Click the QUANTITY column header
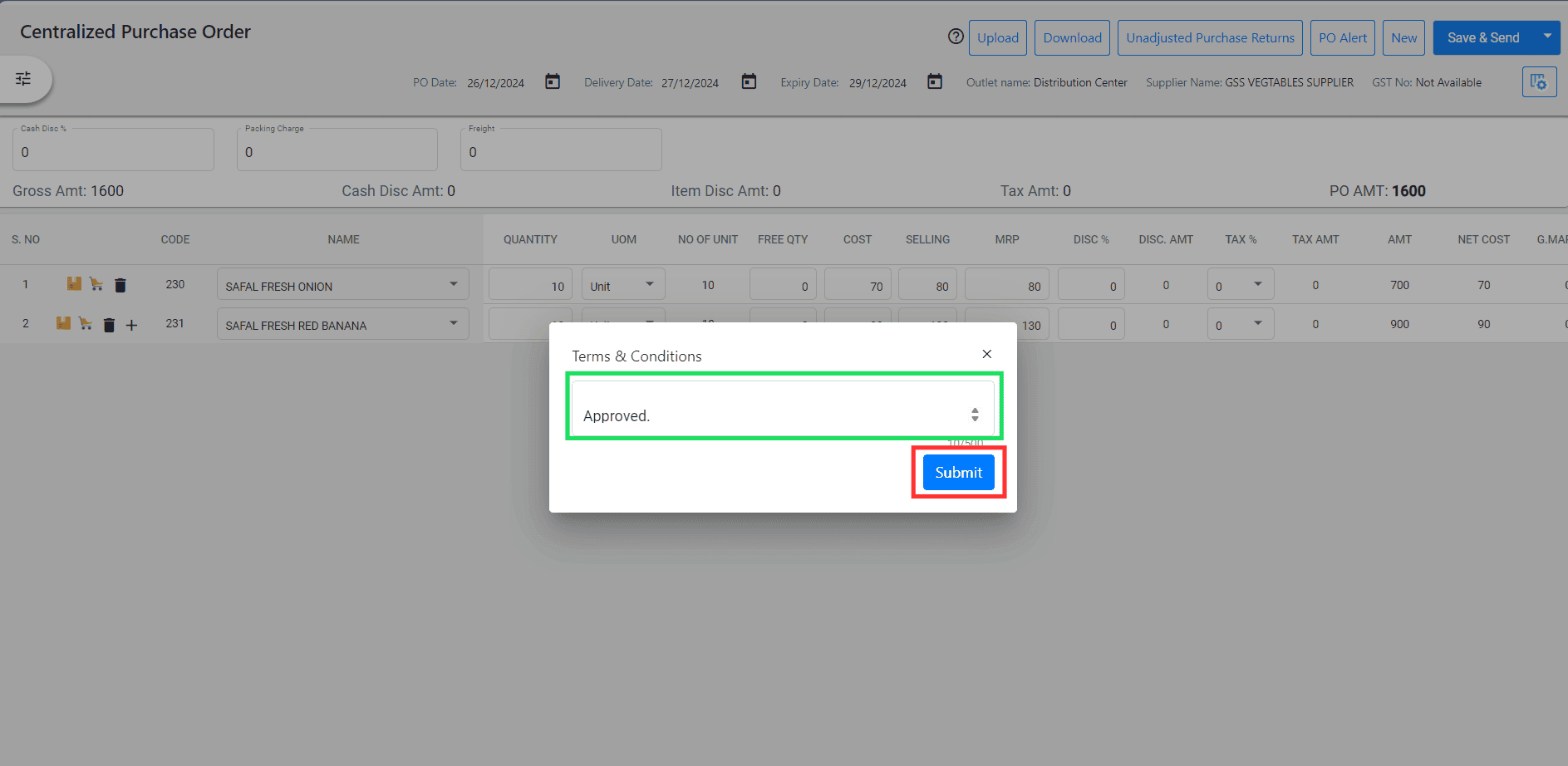 [530, 239]
